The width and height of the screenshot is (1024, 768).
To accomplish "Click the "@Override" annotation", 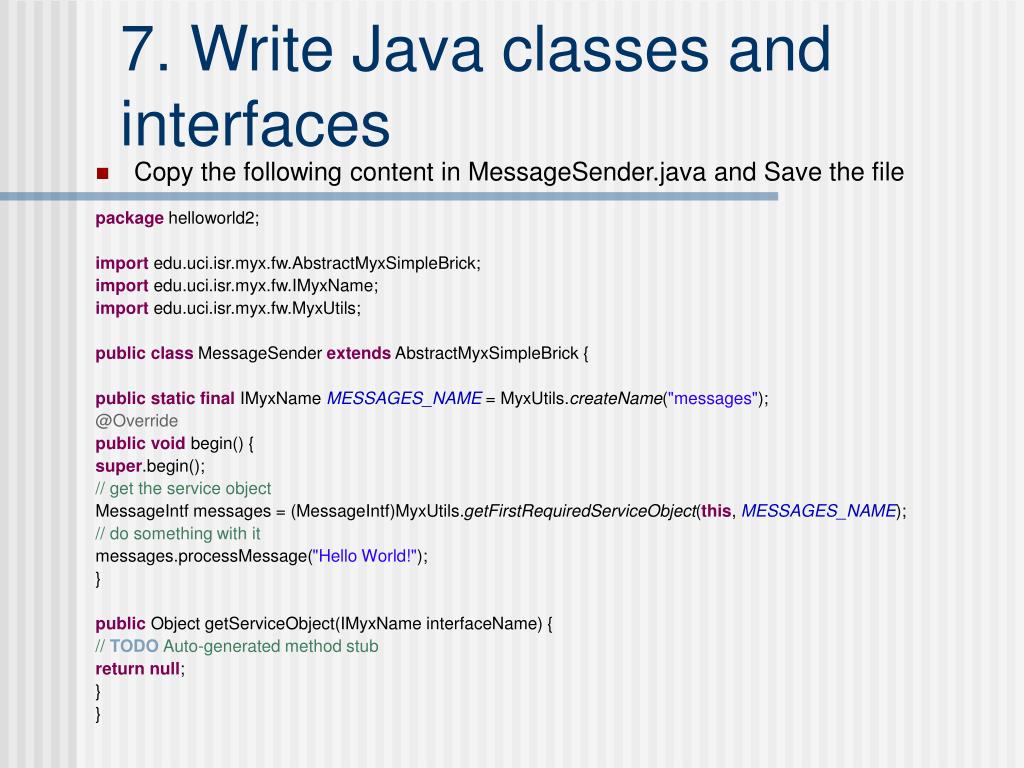I will click(136, 421).
